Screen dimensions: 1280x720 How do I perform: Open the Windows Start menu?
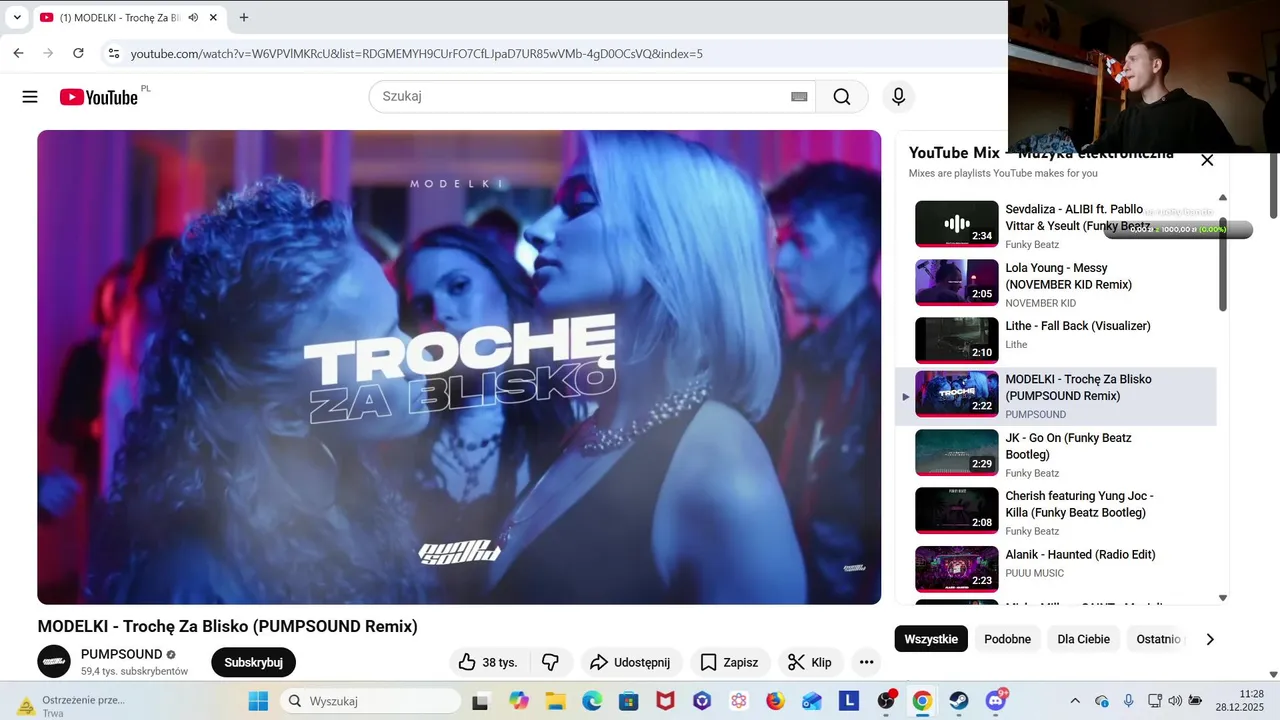tap(258, 701)
